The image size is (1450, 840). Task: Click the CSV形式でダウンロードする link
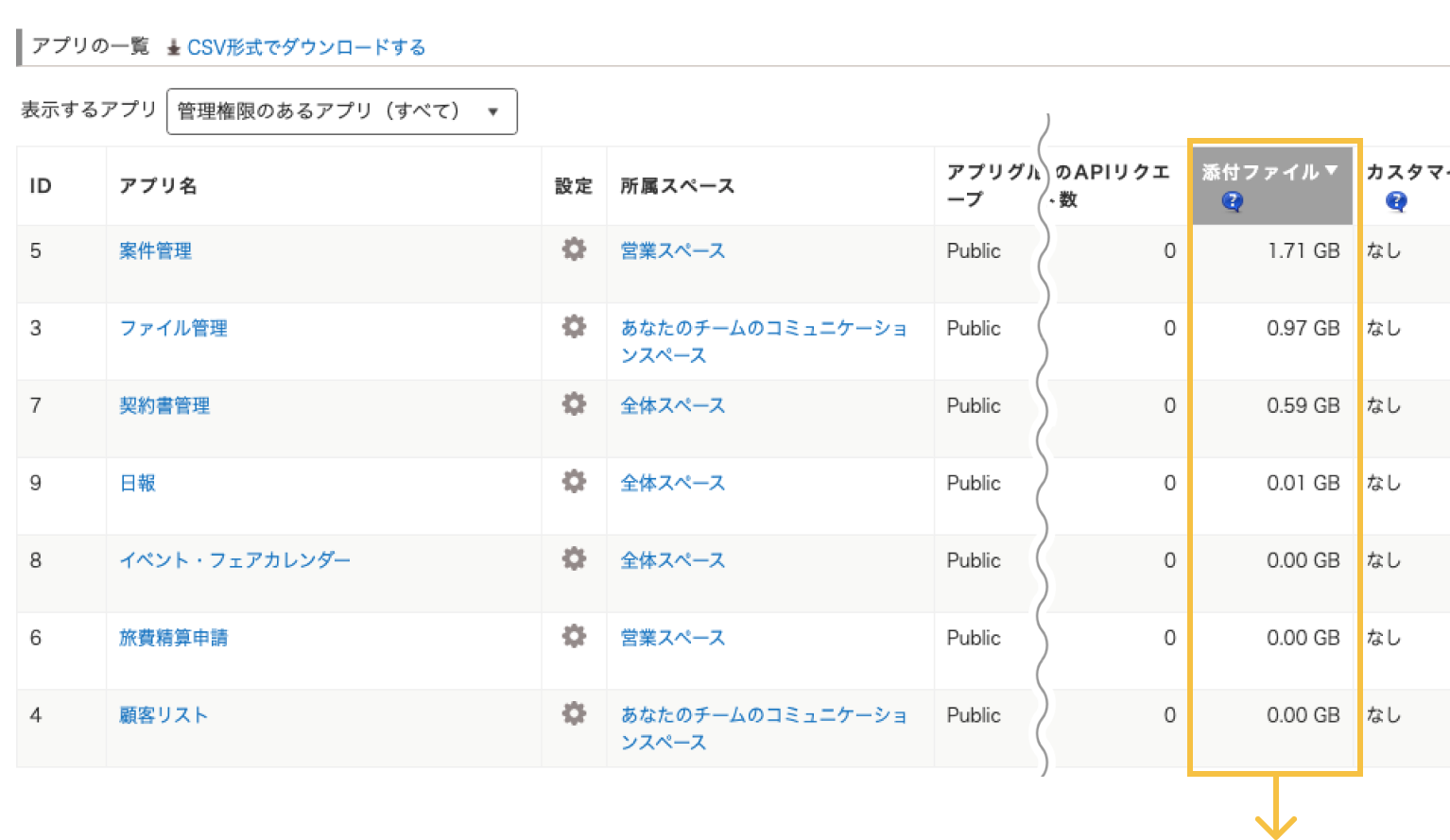pos(306,46)
